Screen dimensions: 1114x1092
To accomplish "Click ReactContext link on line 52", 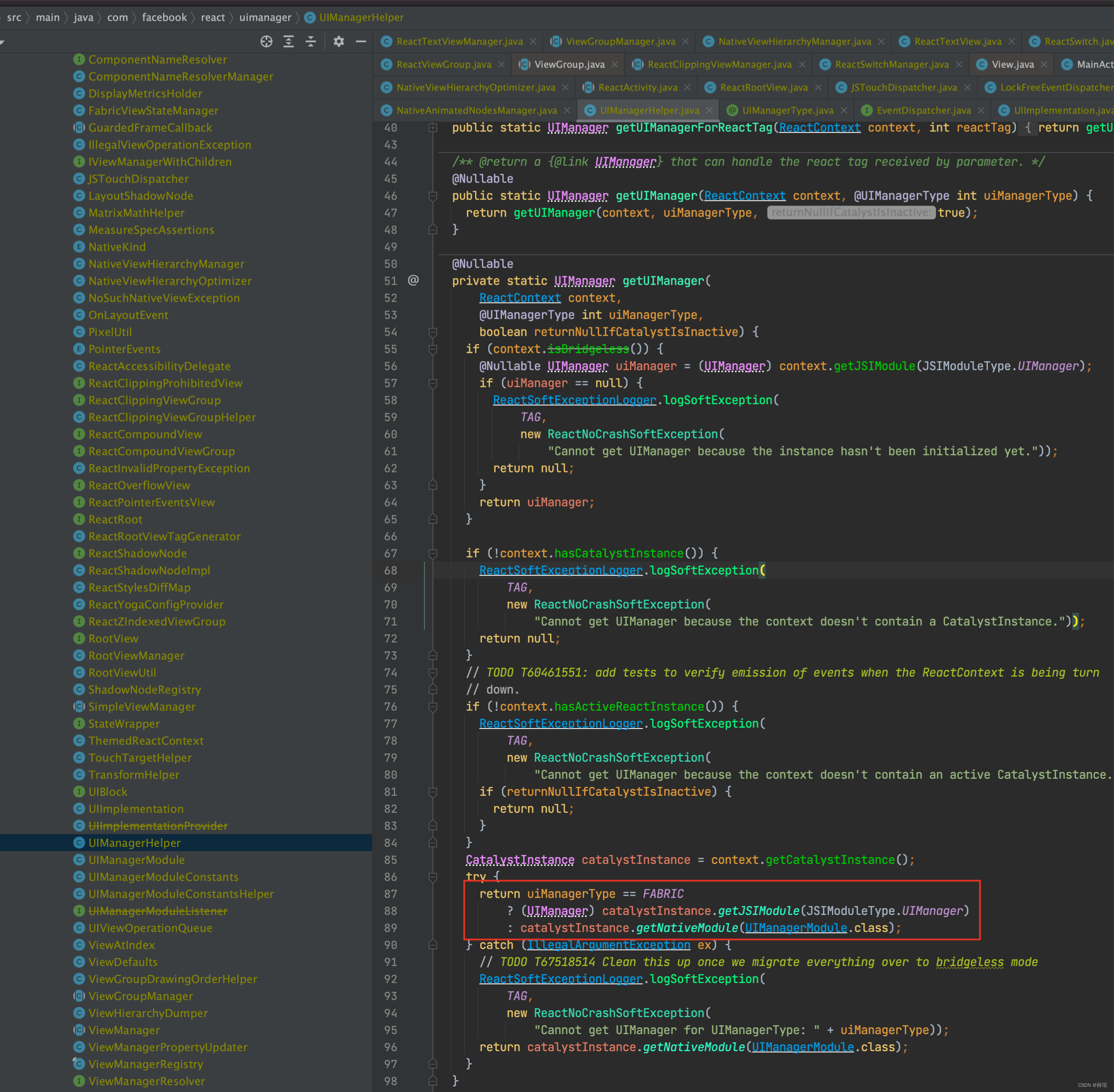I will pos(520,297).
